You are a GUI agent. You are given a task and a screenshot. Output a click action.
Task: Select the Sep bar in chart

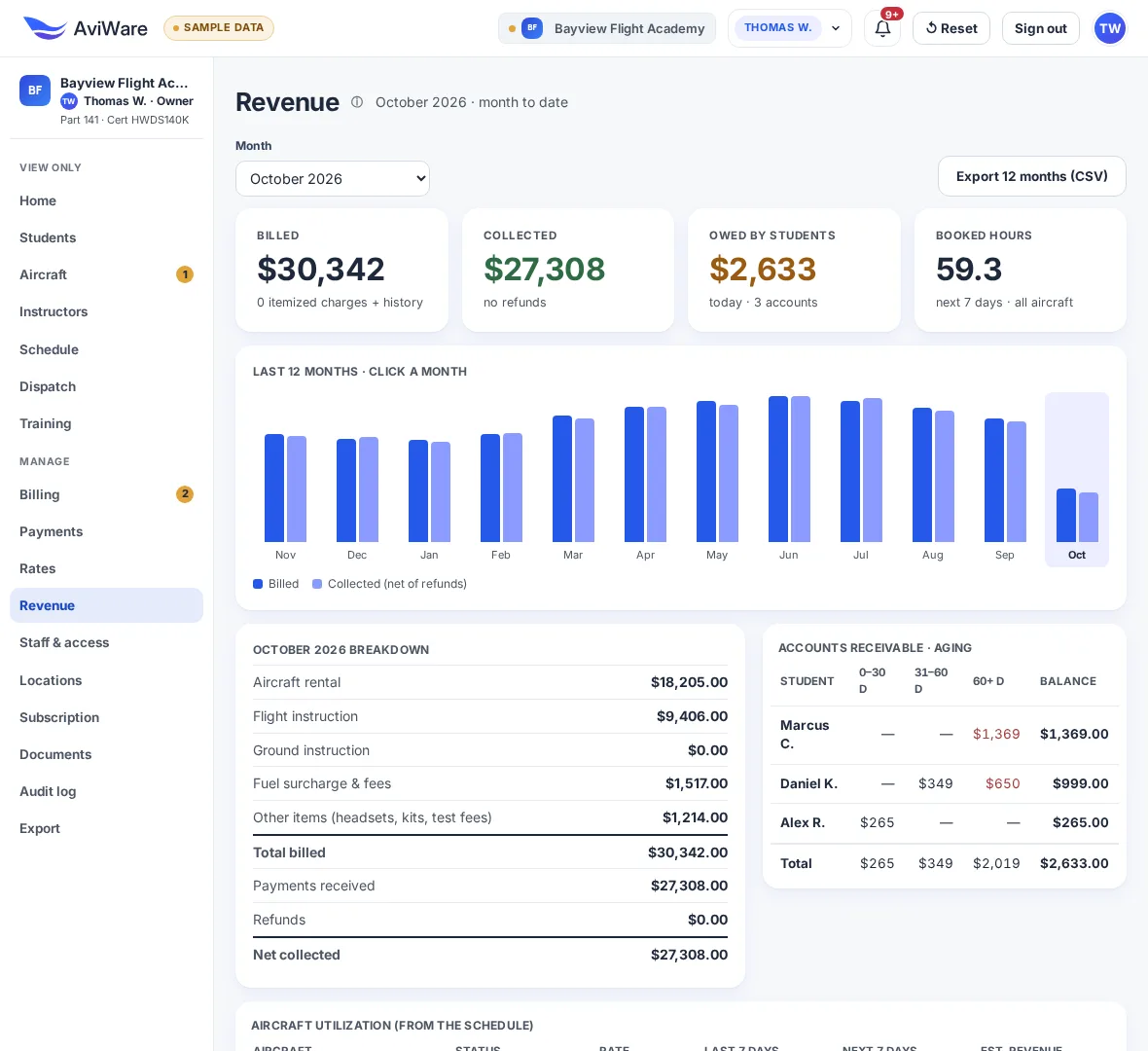[x=1005, y=480]
